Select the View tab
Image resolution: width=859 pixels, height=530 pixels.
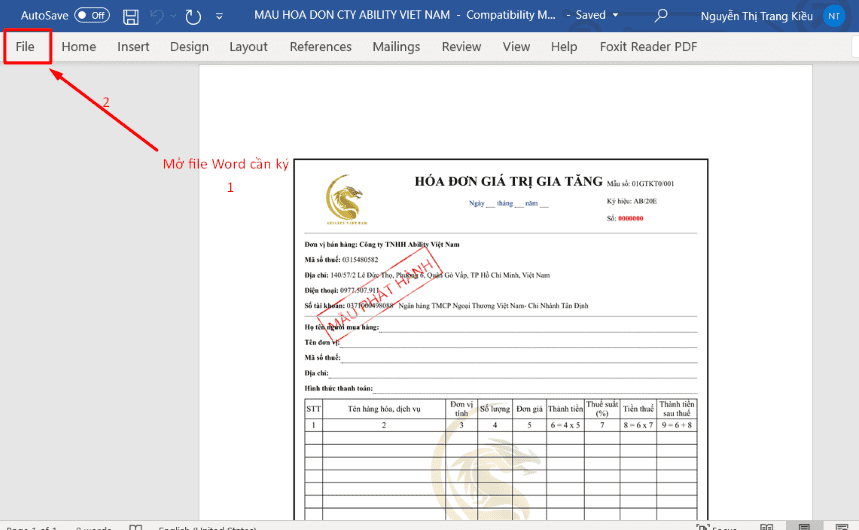pyautogui.click(x=516, y=47)
